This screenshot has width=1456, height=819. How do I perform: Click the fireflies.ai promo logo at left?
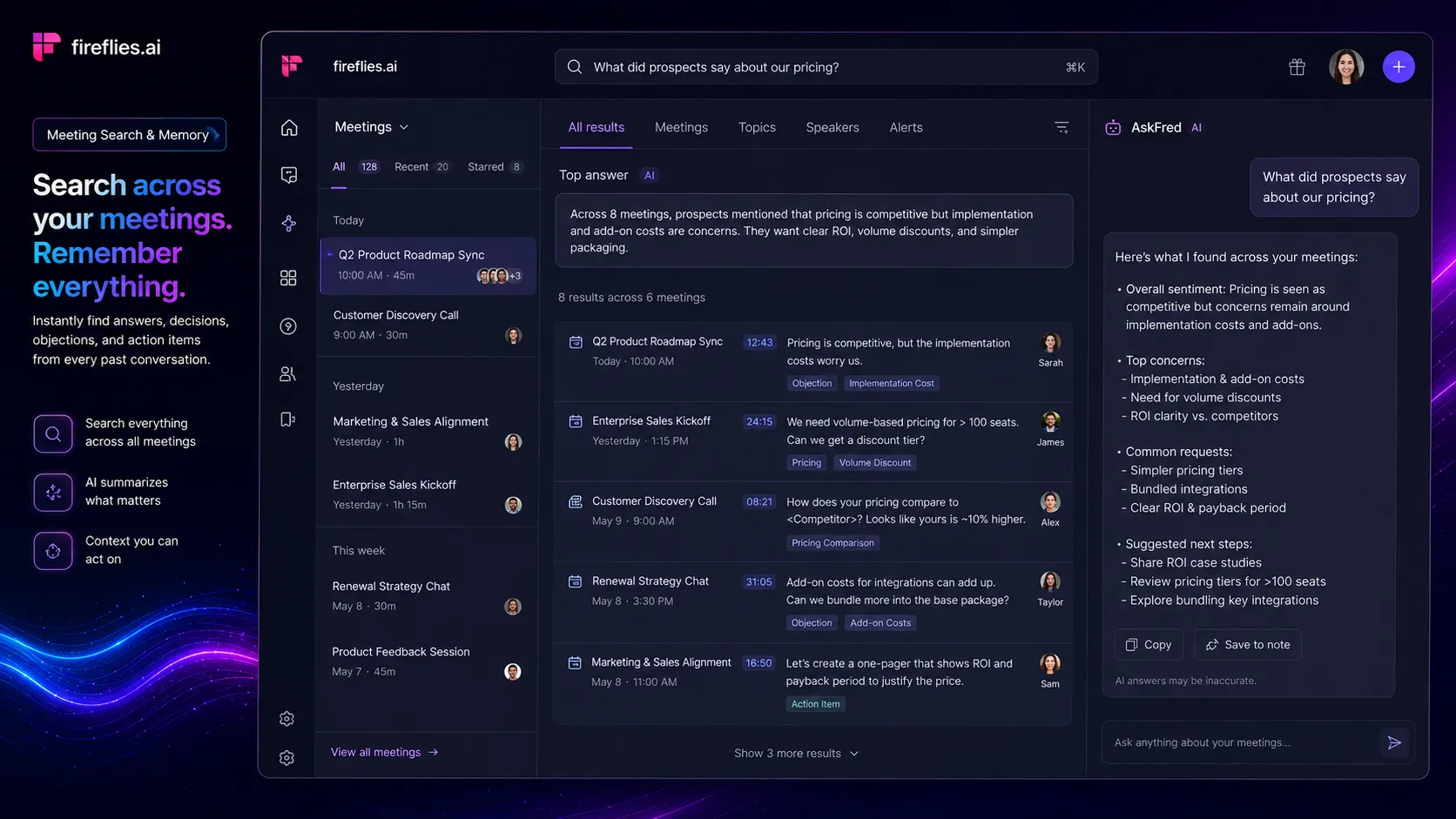[97, 47]
